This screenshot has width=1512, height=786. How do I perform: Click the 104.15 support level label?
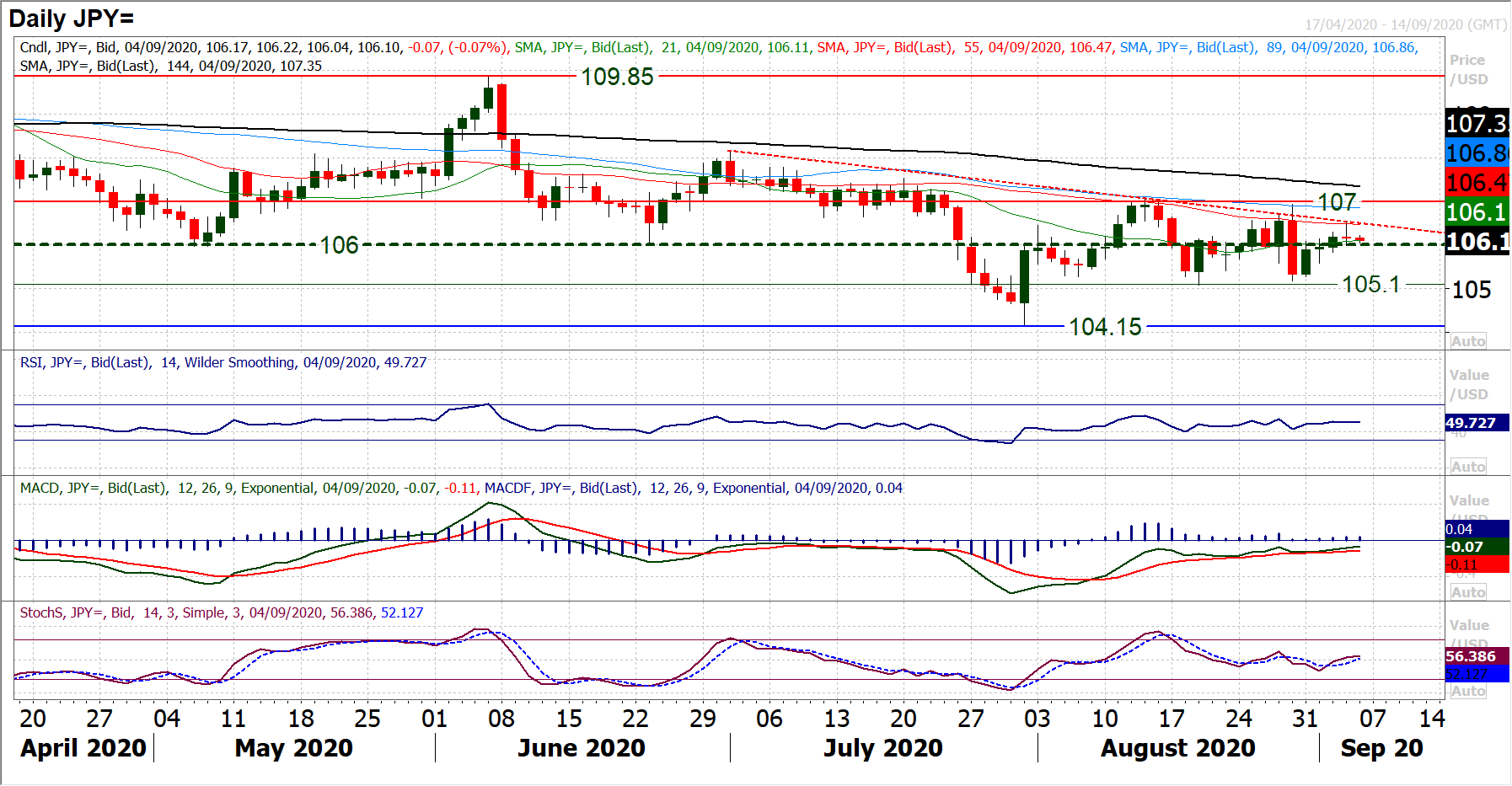pos(1105,327)
